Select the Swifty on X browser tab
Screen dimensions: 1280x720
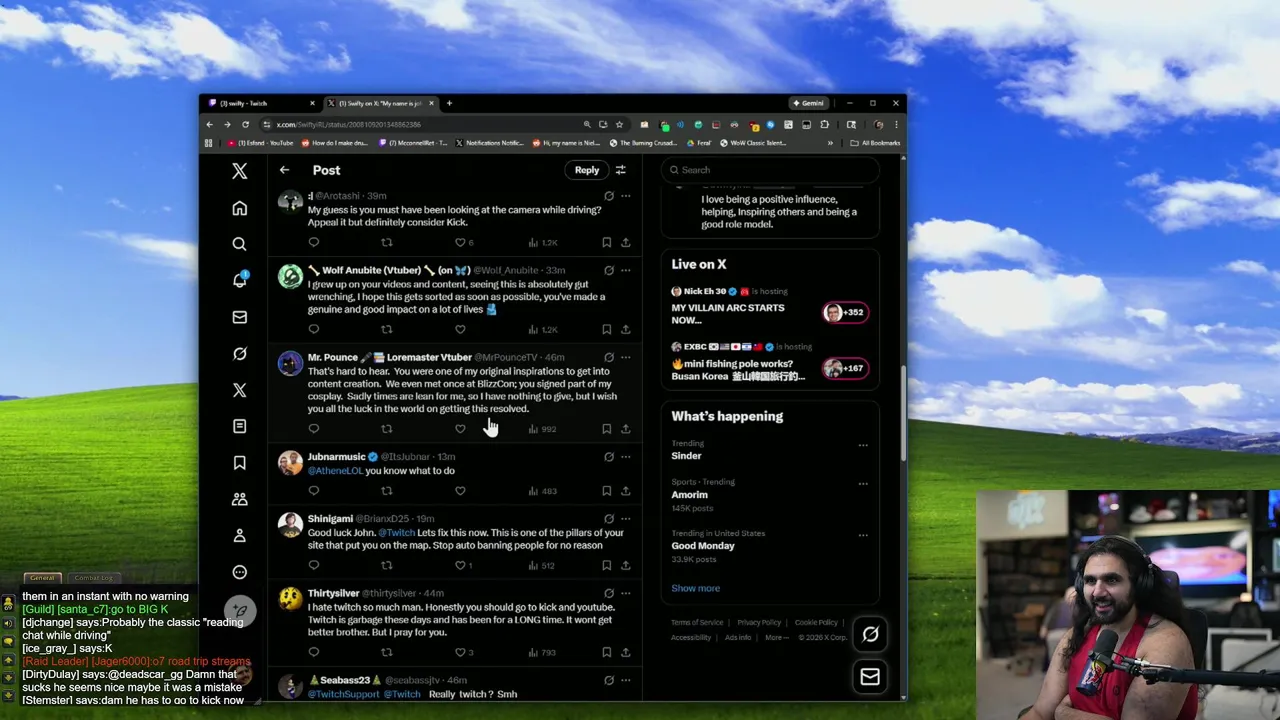tap(380, 103)
